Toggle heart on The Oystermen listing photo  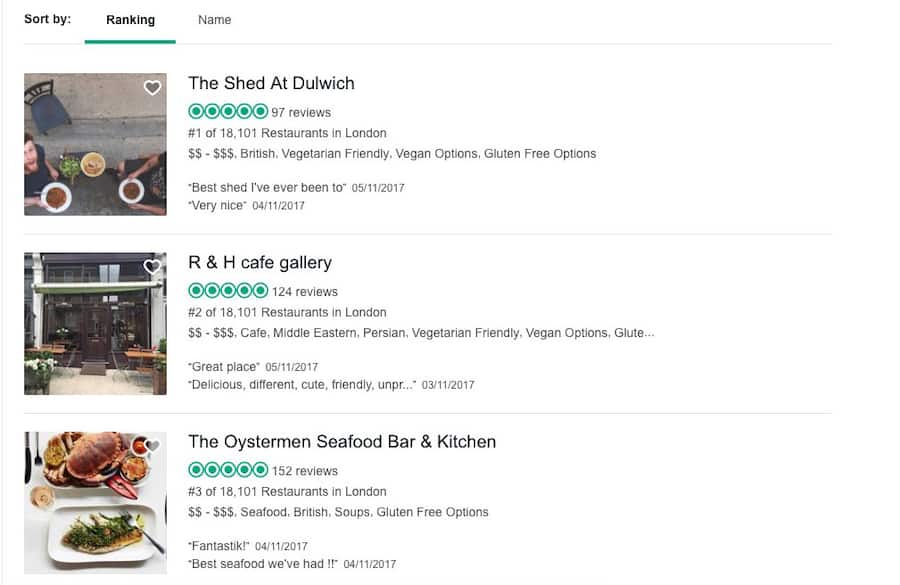tap(152, 446)
